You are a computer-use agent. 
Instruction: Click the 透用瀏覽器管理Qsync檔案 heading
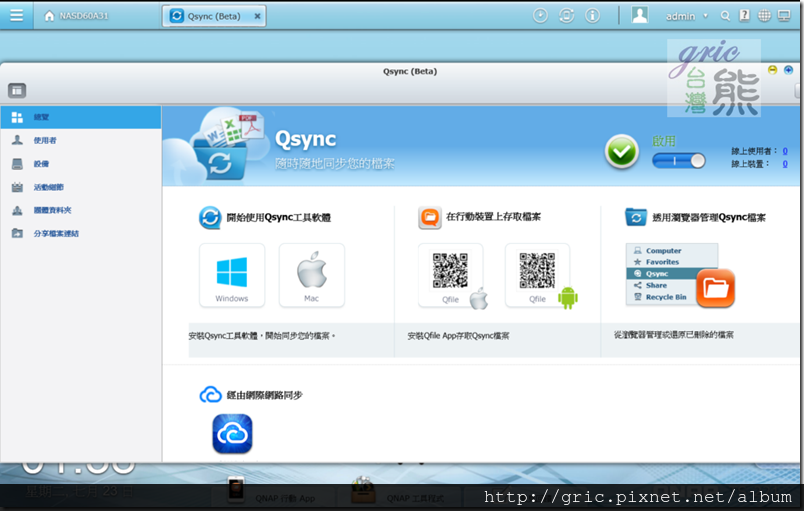[x=709, y=217]
